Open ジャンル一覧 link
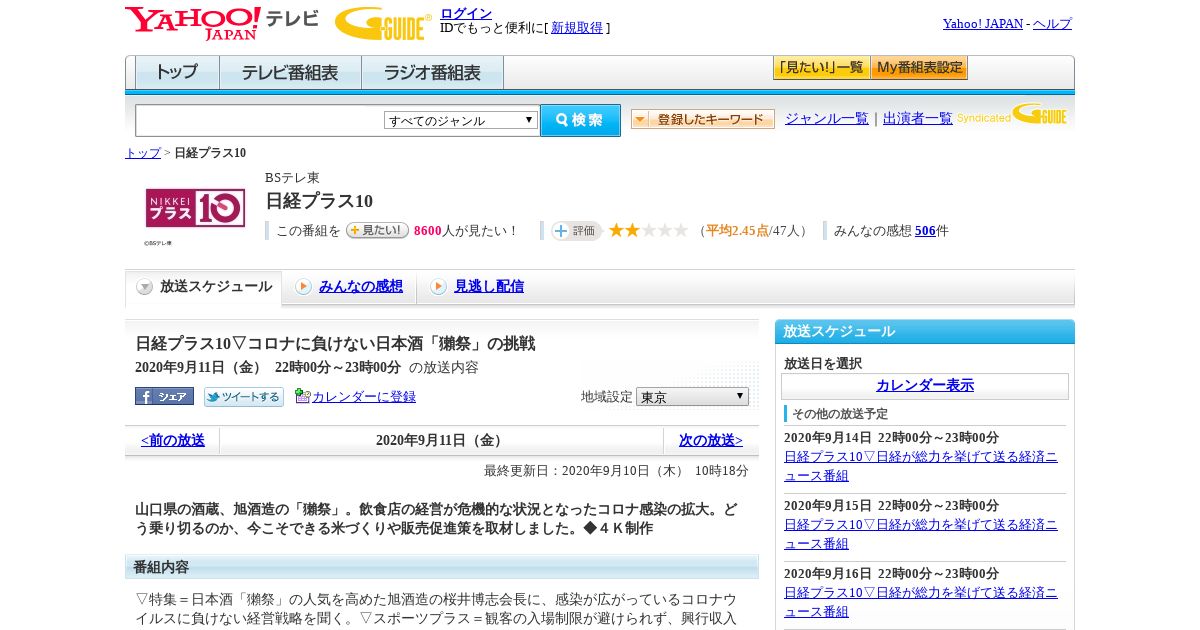The width and height of the screenshot is (1200, 630). [x=826, y=118]
